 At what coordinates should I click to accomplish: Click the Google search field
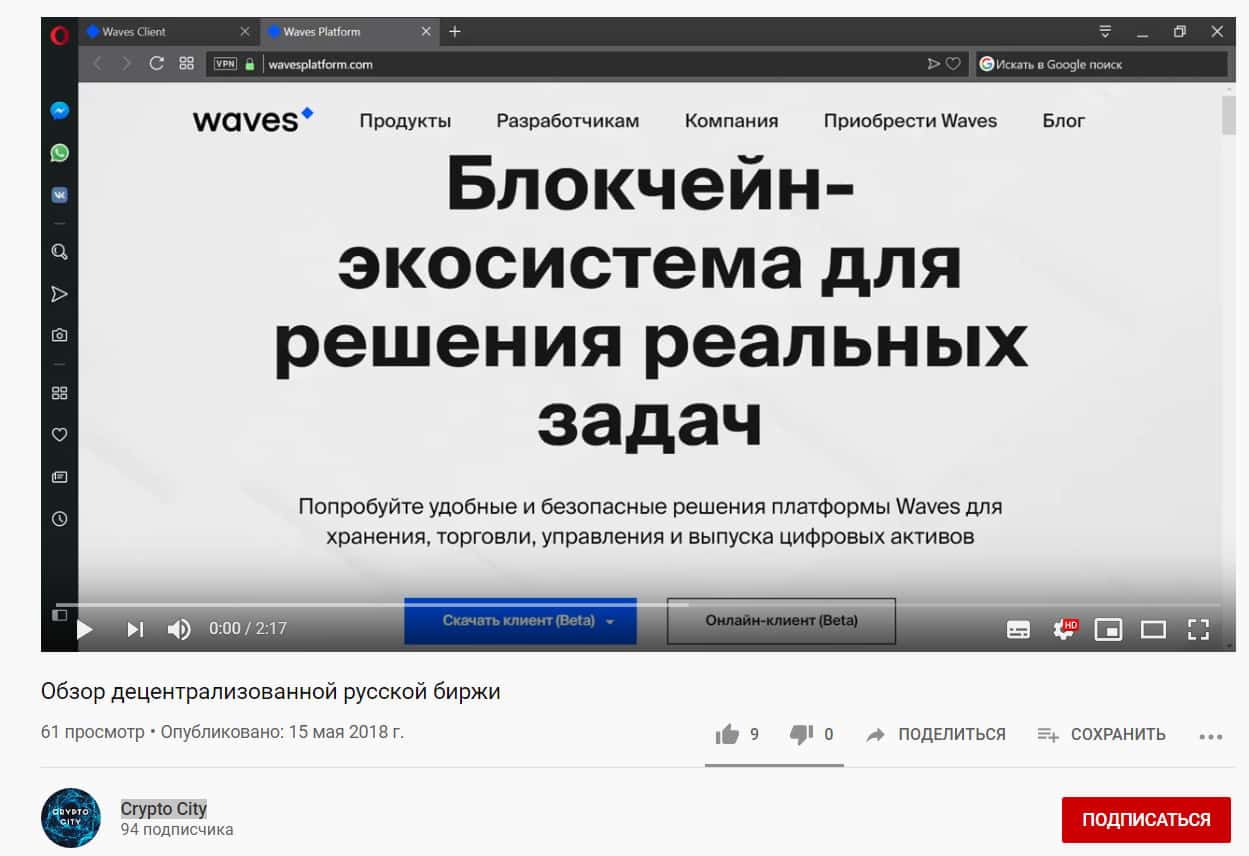pyautogui.click(x=1101, y=63)
